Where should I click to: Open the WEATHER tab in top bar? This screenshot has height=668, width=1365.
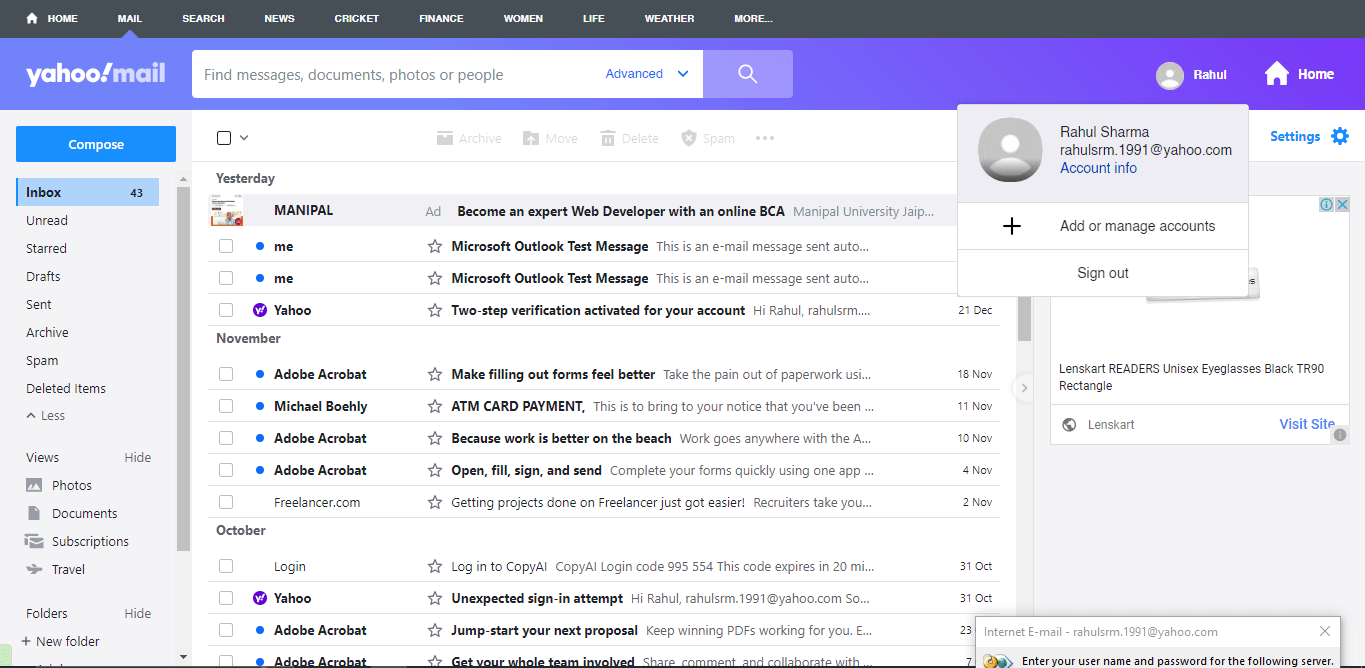click(669, 18)
